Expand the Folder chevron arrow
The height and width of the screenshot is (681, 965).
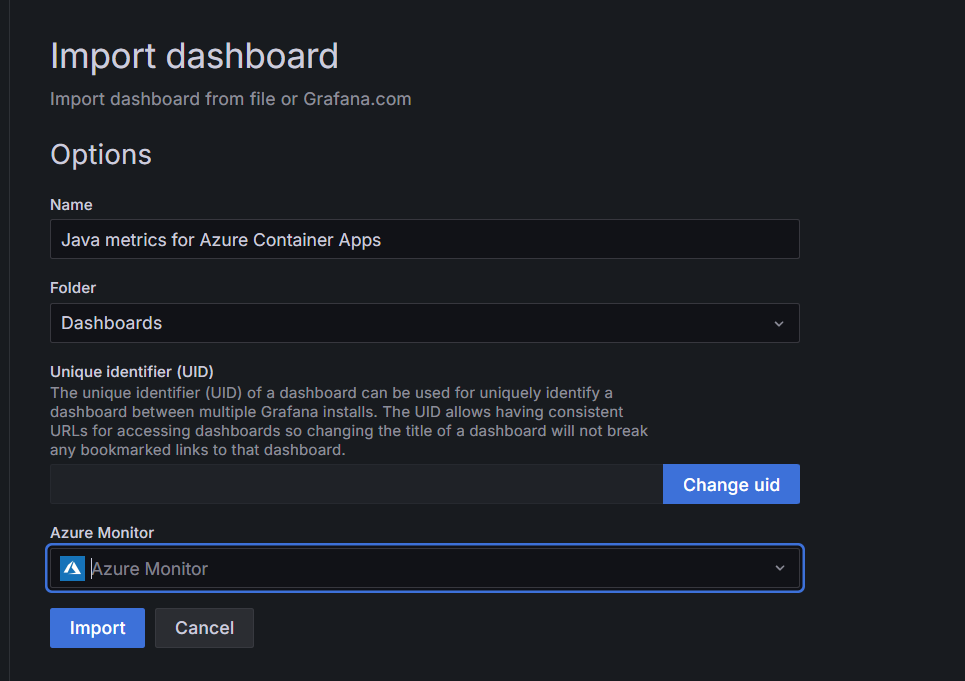tap(779, 324)
